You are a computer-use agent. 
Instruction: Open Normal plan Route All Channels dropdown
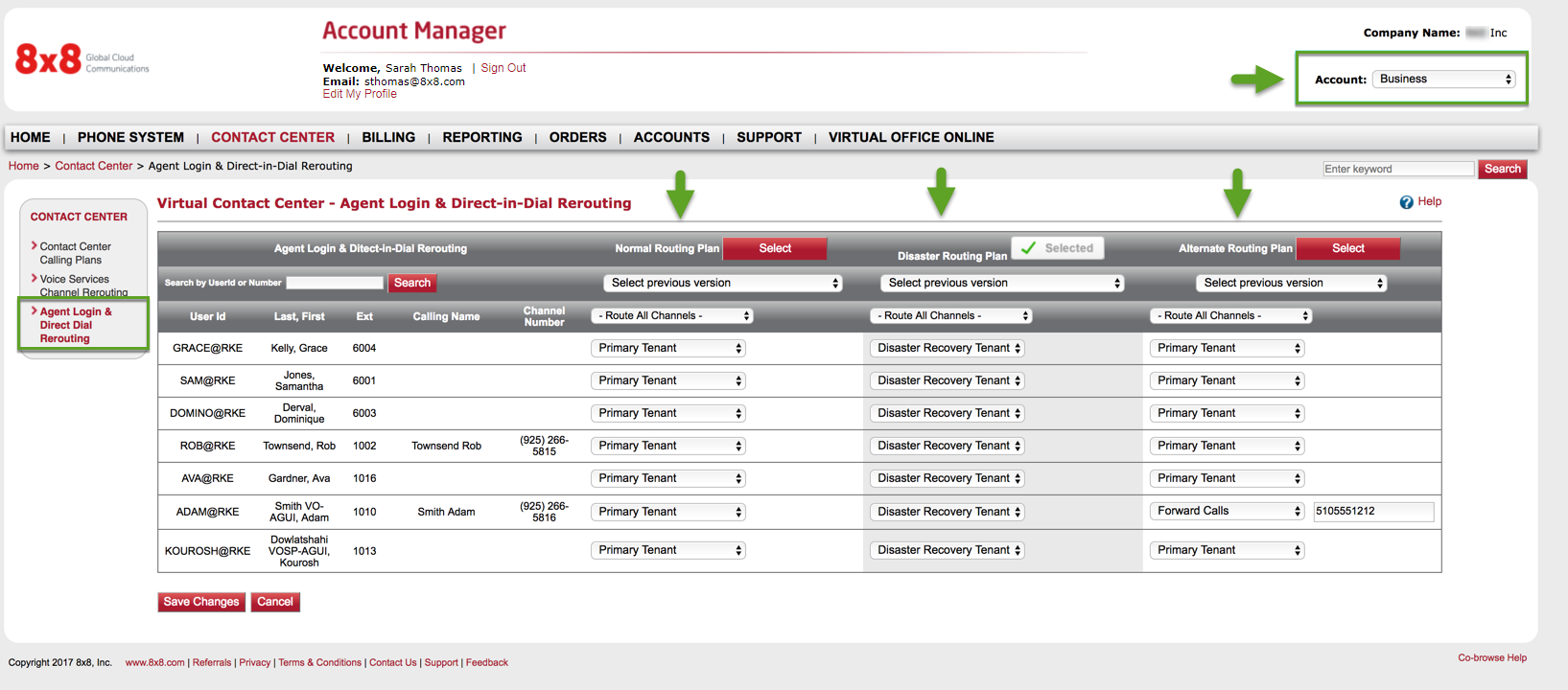coord(671,315)
